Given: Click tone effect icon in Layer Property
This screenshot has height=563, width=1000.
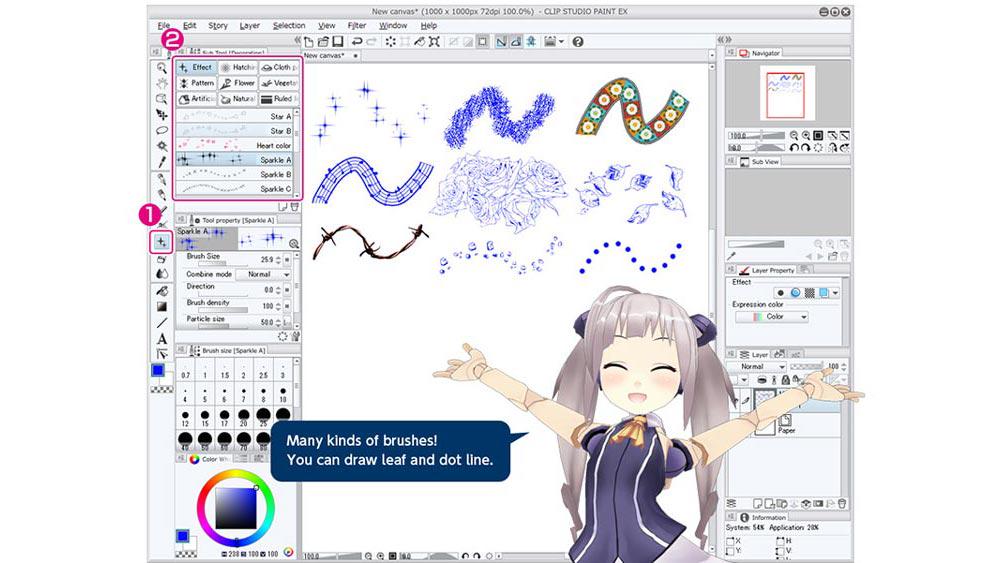Looking at the screenshot, I should 809,293.
